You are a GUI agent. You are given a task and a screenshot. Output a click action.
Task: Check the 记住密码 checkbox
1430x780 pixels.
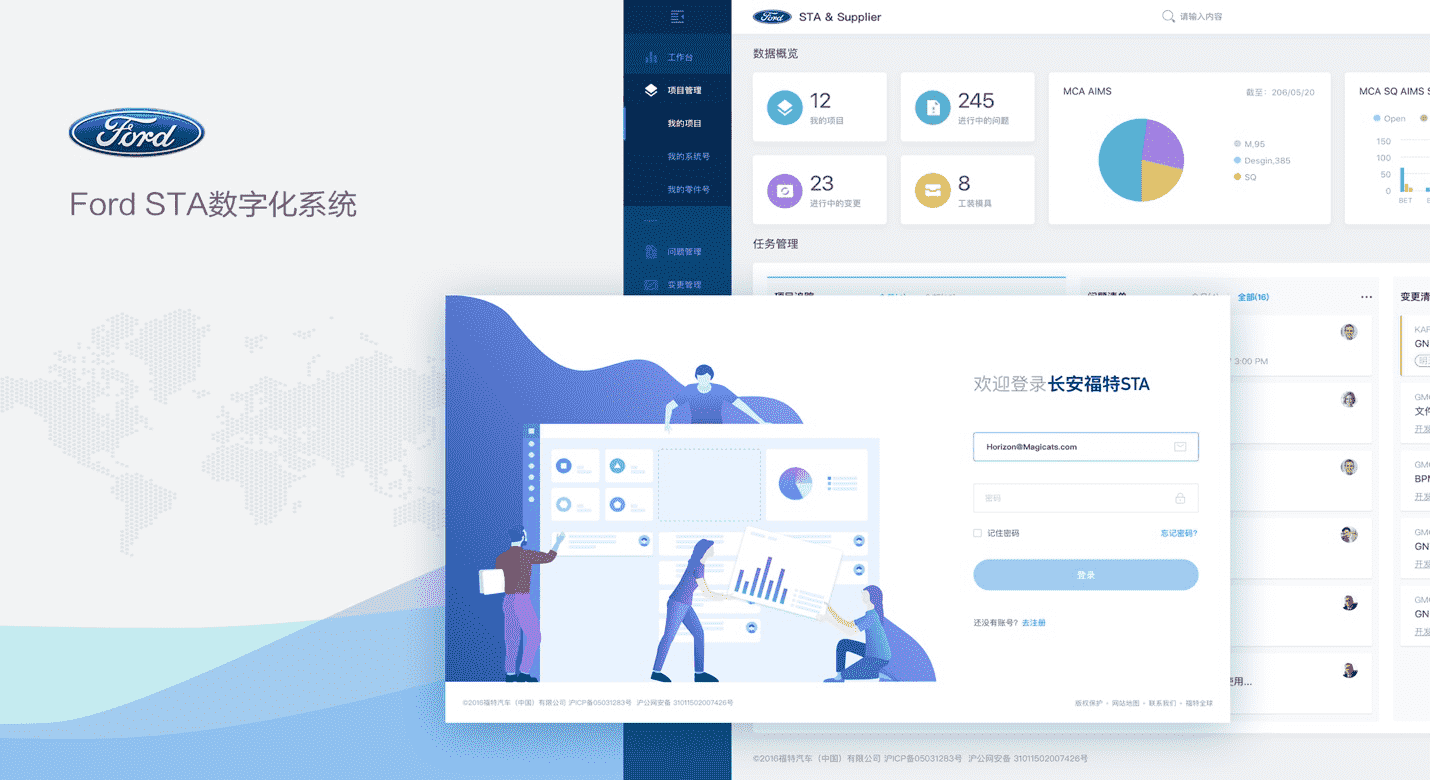point(977,533)
